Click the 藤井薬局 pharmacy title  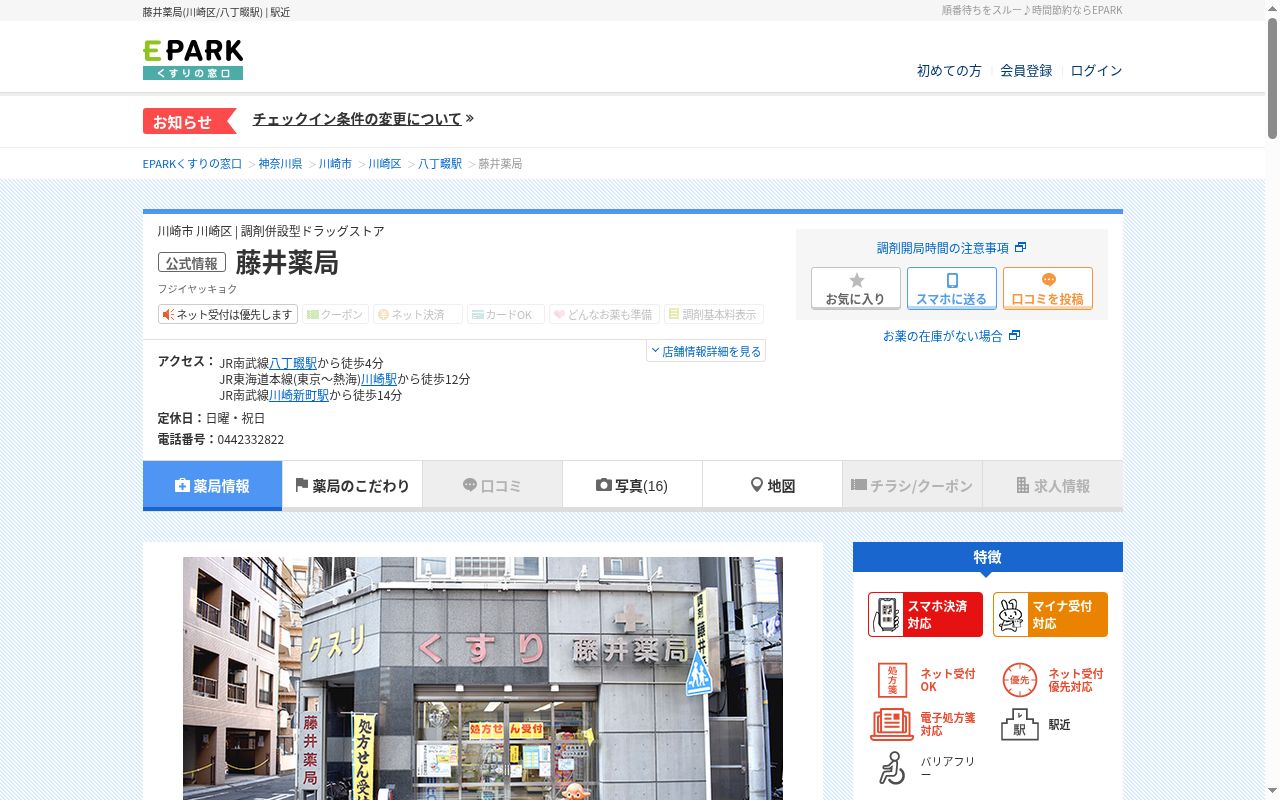tap(287, 263)
